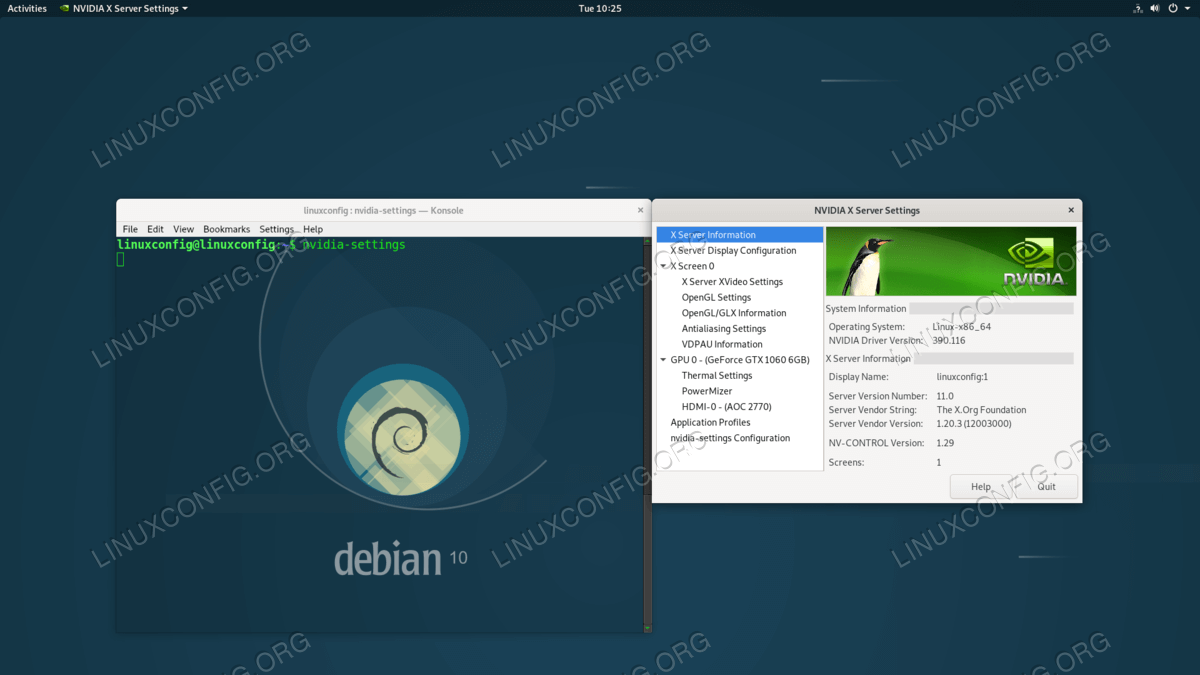This screenshot has height=675, width=1200.
Task: Collapse the GPU 0 GeForce GTX tree node
Action: (x=663, y=360)
